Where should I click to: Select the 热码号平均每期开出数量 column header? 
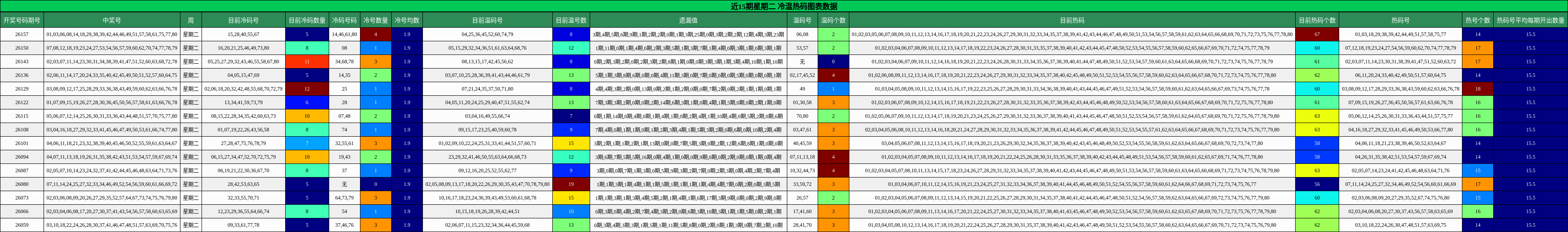click(1530, 20)
